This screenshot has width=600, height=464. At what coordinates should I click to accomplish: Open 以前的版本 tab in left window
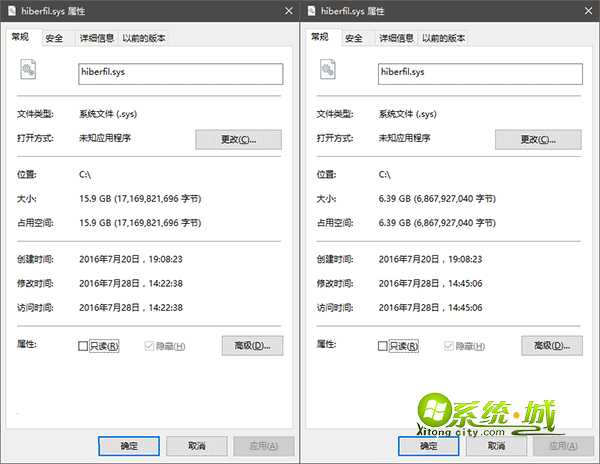point(144,38)
